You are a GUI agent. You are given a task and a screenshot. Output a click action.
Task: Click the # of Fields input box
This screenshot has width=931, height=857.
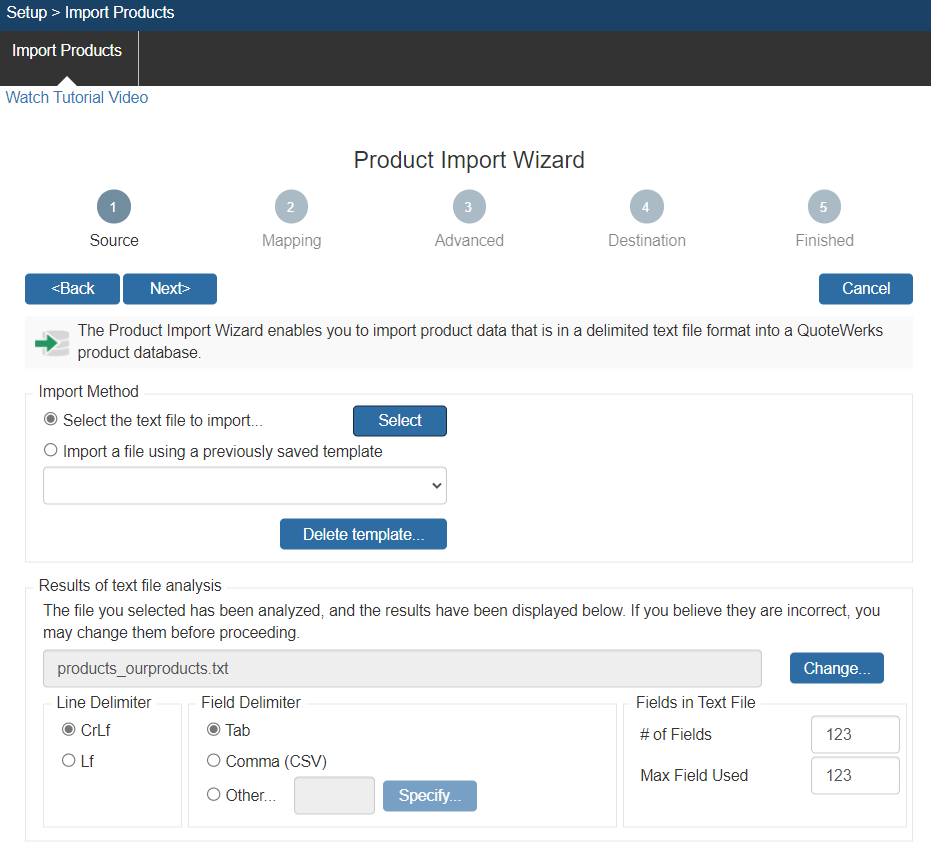[x=855, y=734]
